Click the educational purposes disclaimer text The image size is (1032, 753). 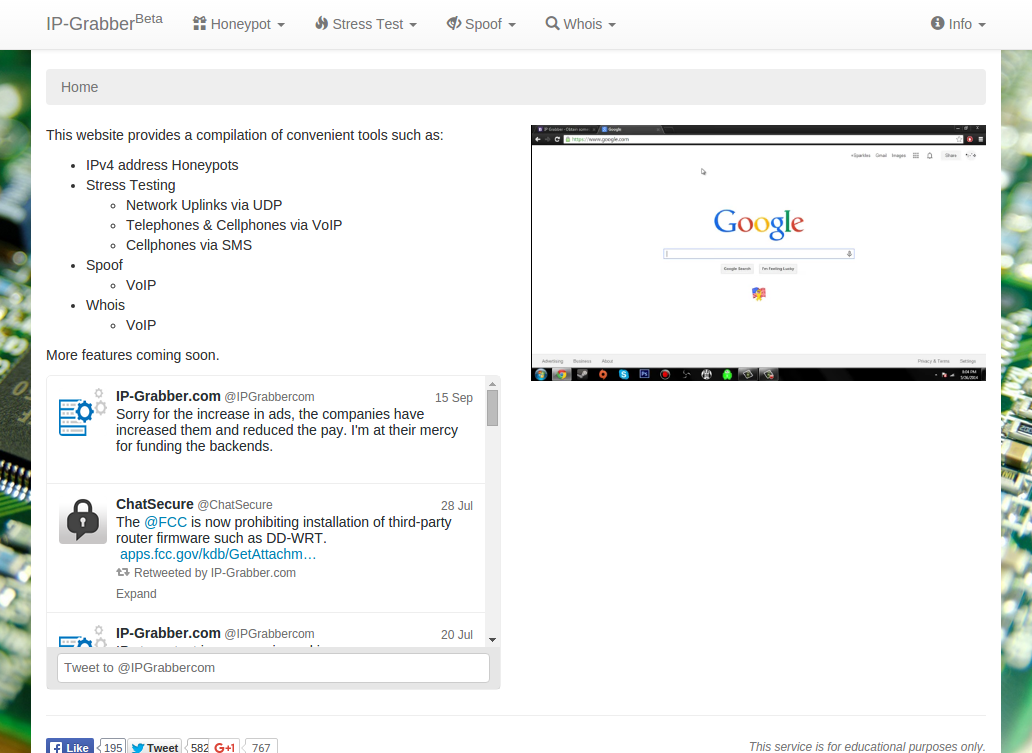[867, 746]
